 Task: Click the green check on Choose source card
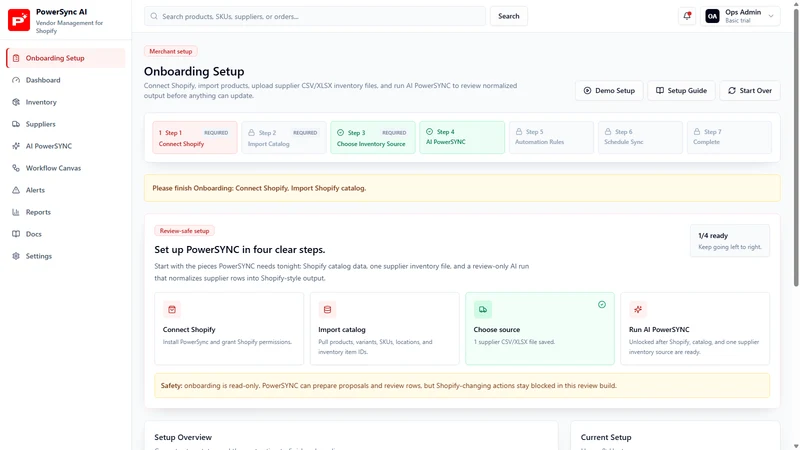coord(602,305)
